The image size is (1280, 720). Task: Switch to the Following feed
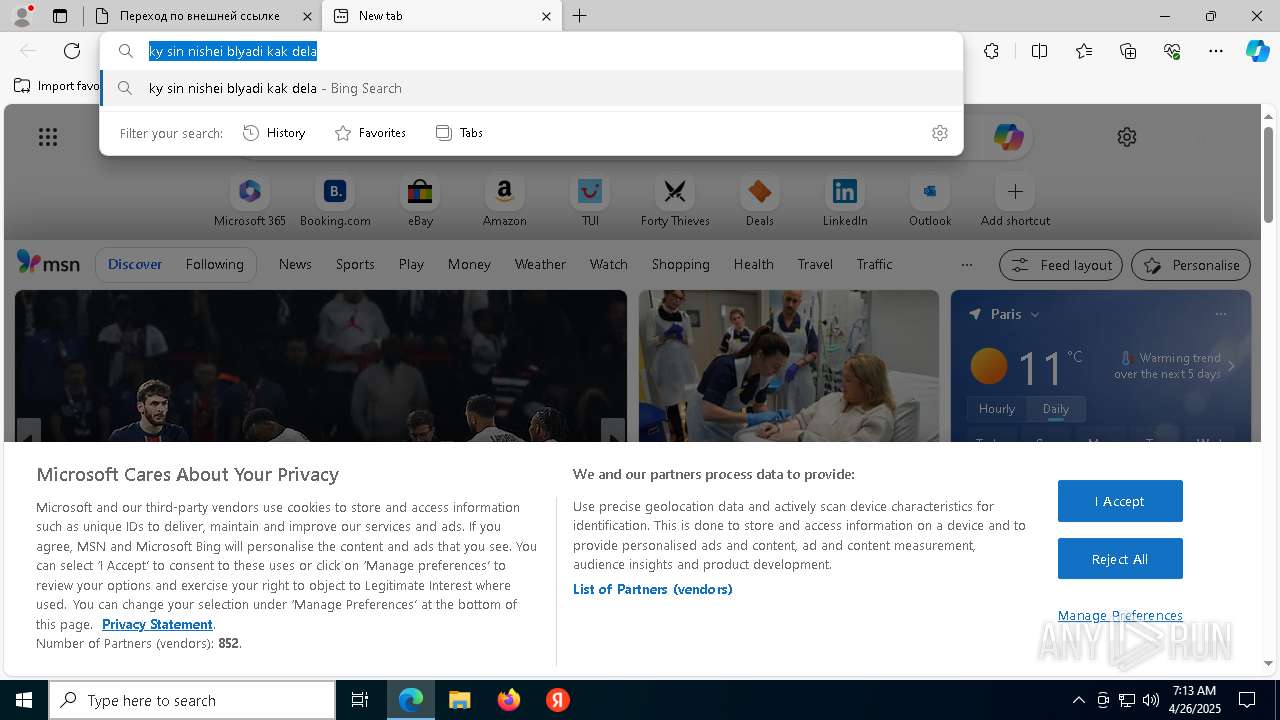point(214,264)
